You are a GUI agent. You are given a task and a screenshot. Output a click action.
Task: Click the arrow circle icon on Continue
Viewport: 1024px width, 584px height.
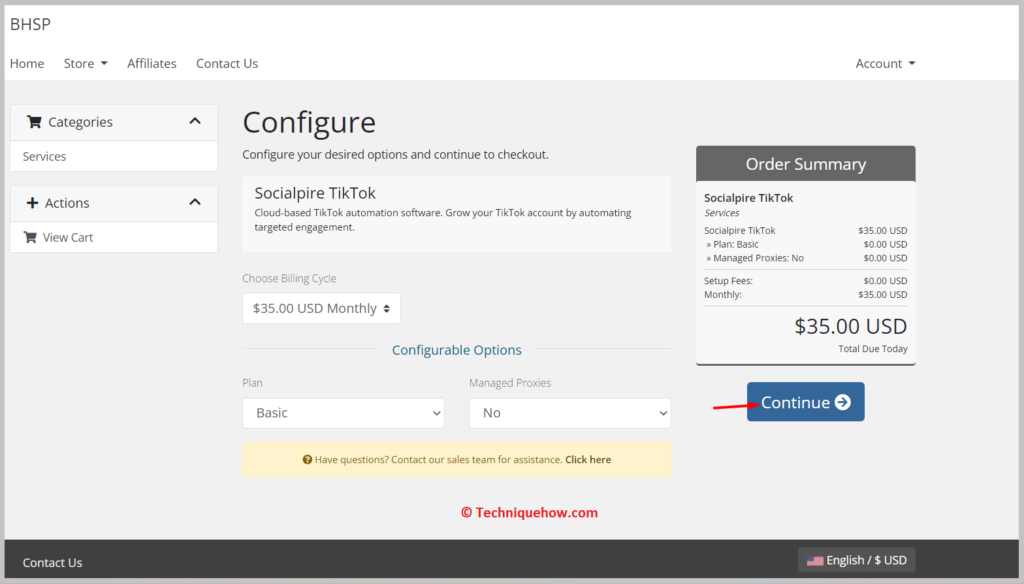point(843,402)
